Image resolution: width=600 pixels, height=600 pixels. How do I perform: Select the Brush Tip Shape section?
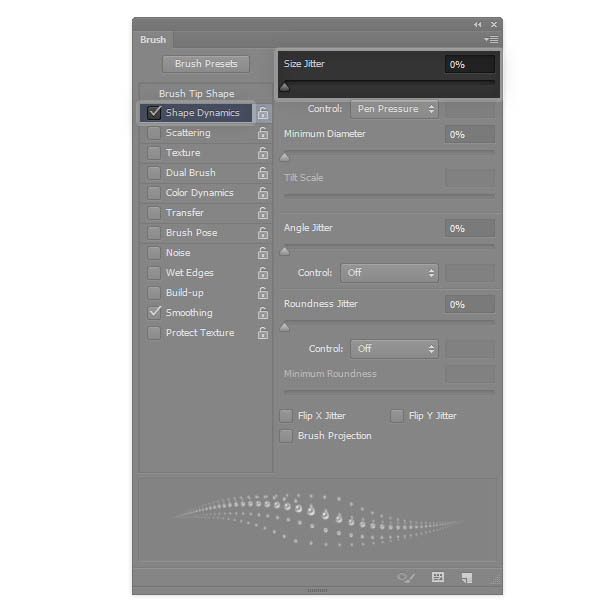point(196,94)
